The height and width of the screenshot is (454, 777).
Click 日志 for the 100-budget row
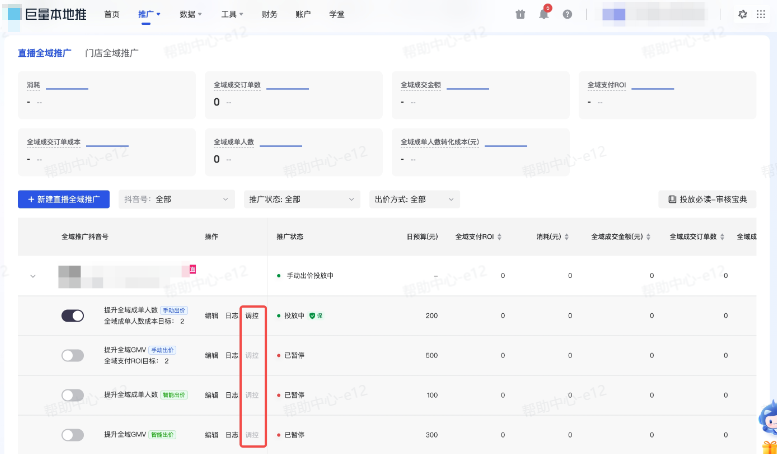(x=232, y=395)
